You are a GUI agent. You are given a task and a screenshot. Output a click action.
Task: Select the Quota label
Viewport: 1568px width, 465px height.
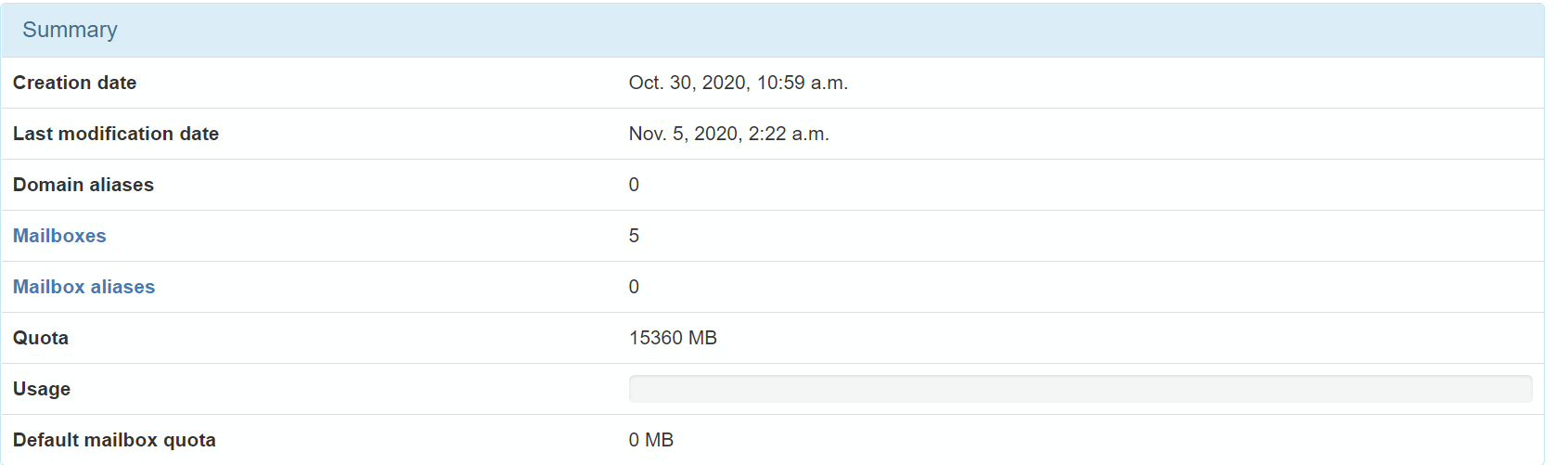41,338
